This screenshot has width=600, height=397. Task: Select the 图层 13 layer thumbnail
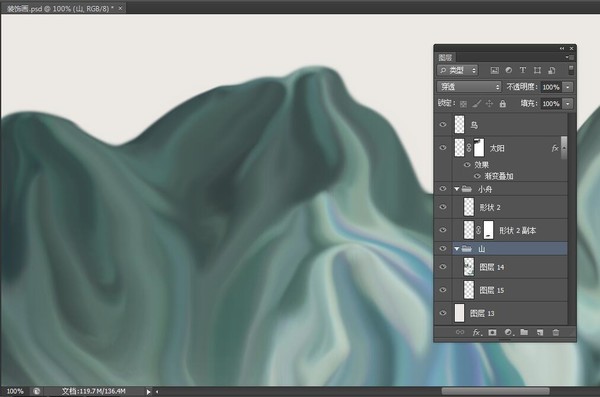pos(460,313)
